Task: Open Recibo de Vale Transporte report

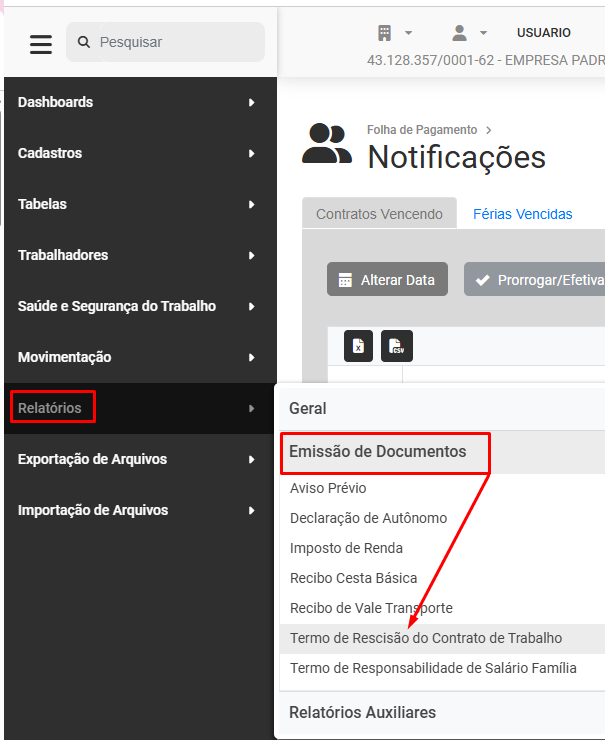Action: click(371, 608)
